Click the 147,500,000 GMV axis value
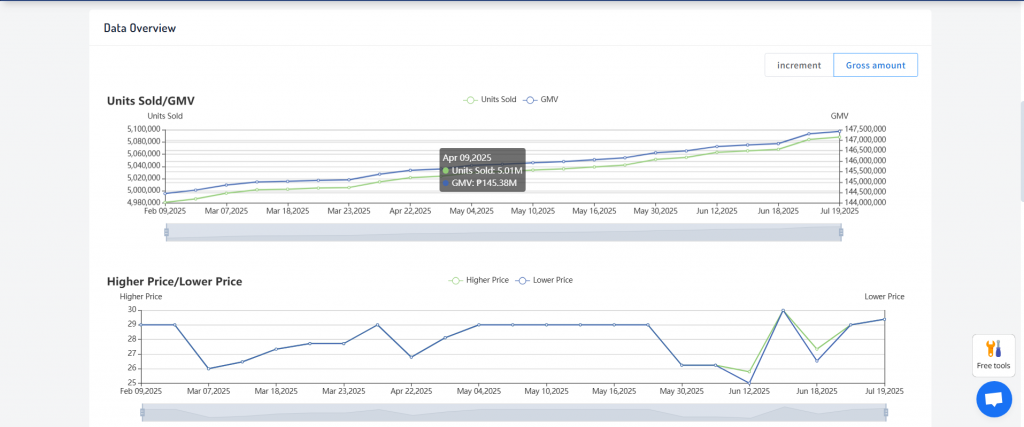1024x427 pixels. pyautogui.click(x=865, y=129)
